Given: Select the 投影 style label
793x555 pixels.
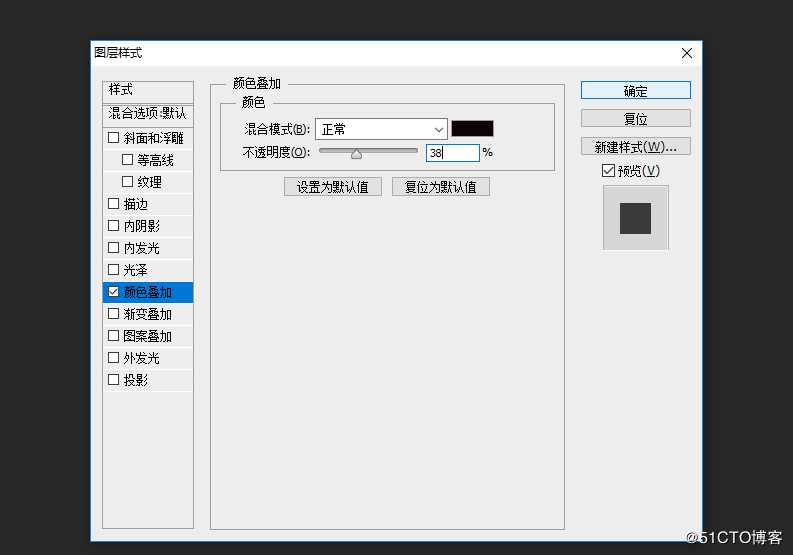Looking at the screenshot, I should pyautogui.click(x=136, y=380).
